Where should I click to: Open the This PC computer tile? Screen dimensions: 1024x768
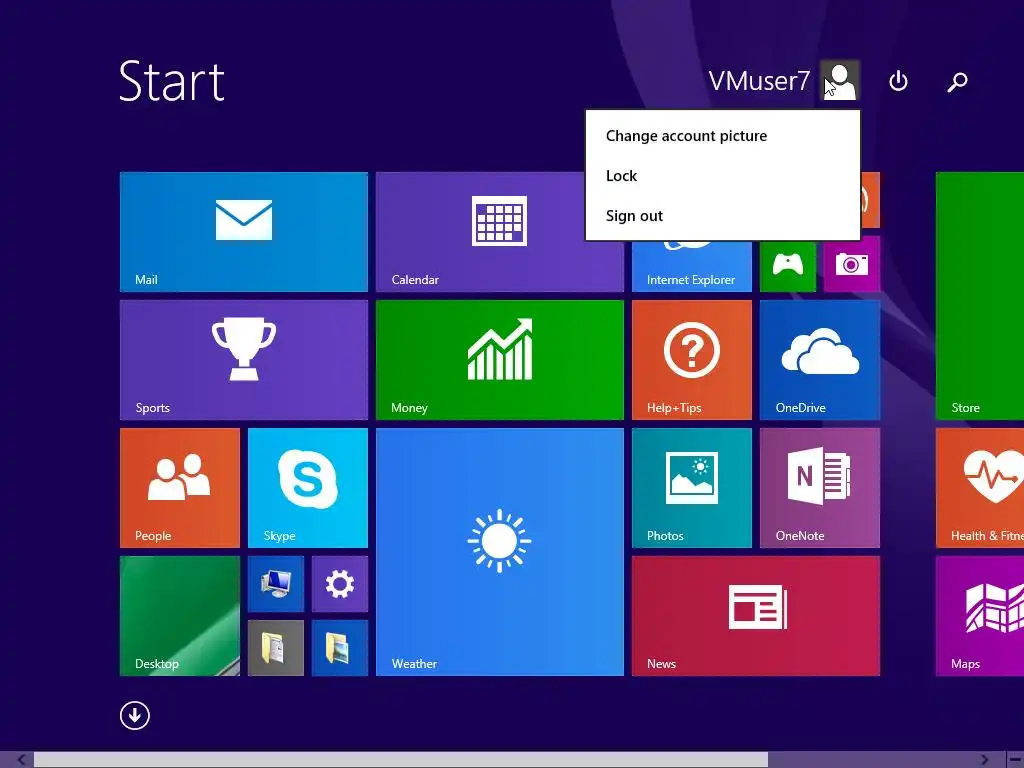[x=276, y=584]
